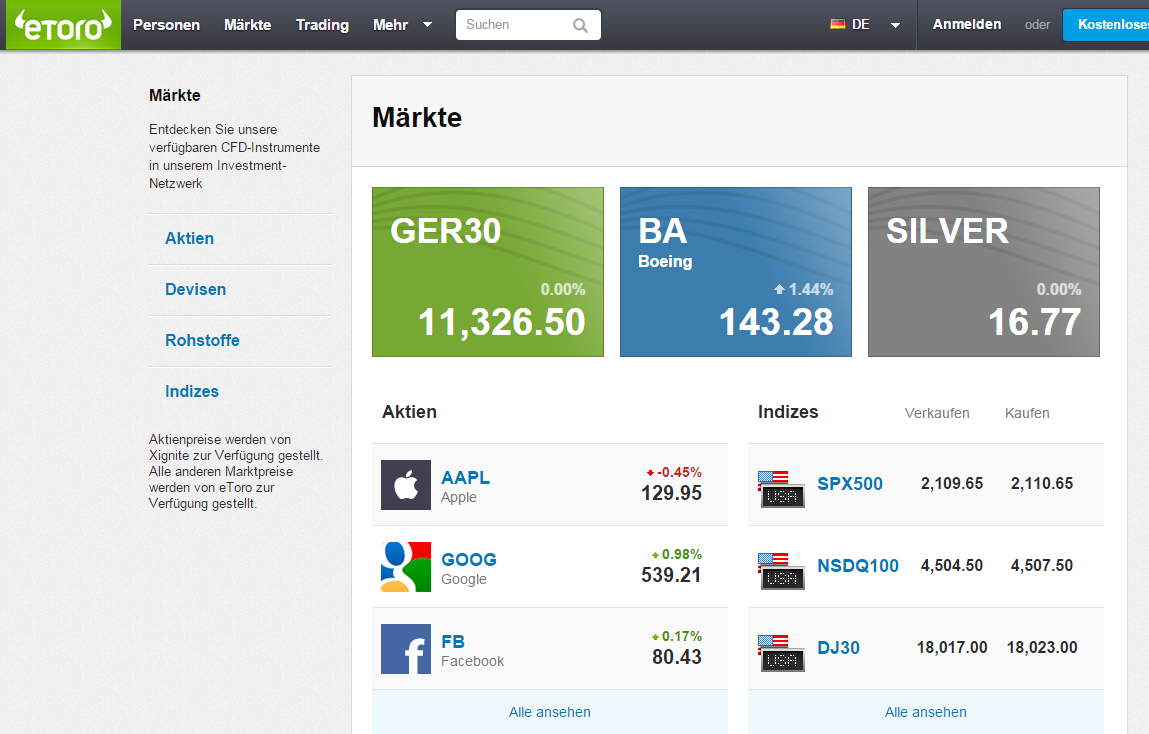Viewport: 1149px width, 734px height.
Task: Click the SPX500 buy price 2,110.65
Action: click(1042, 483)
